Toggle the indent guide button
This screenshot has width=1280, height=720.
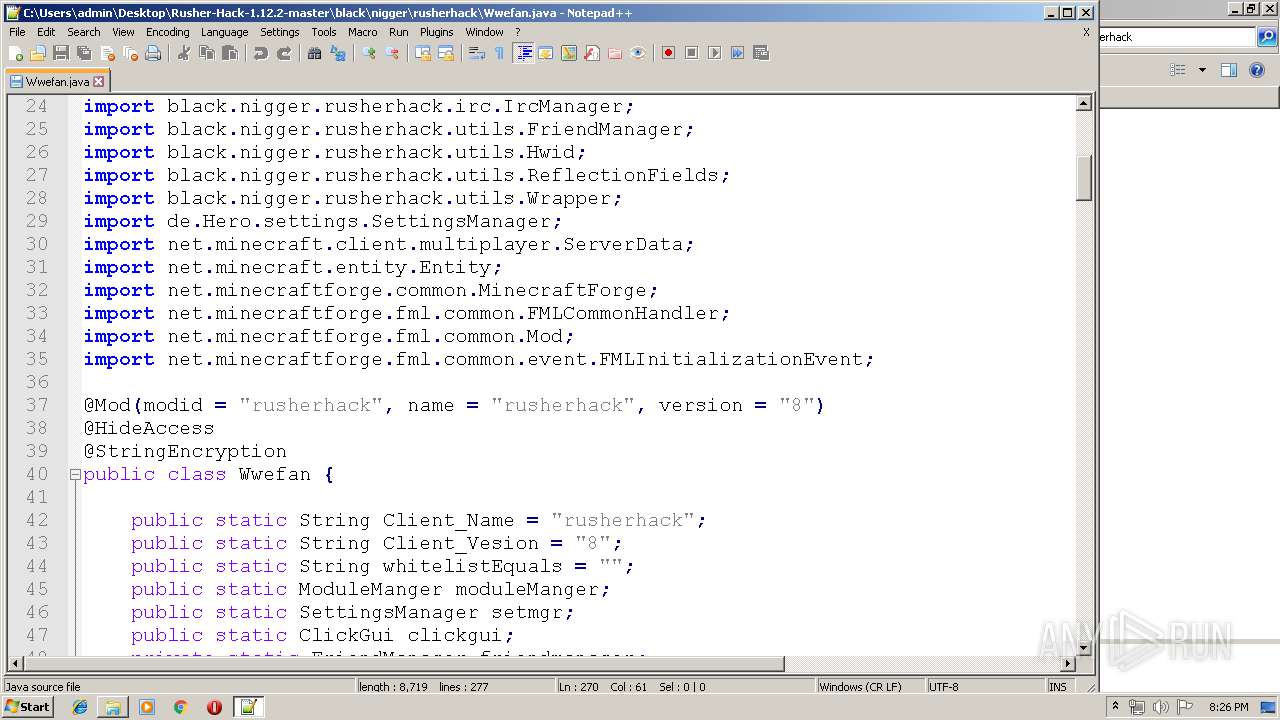tap(523, 53)
